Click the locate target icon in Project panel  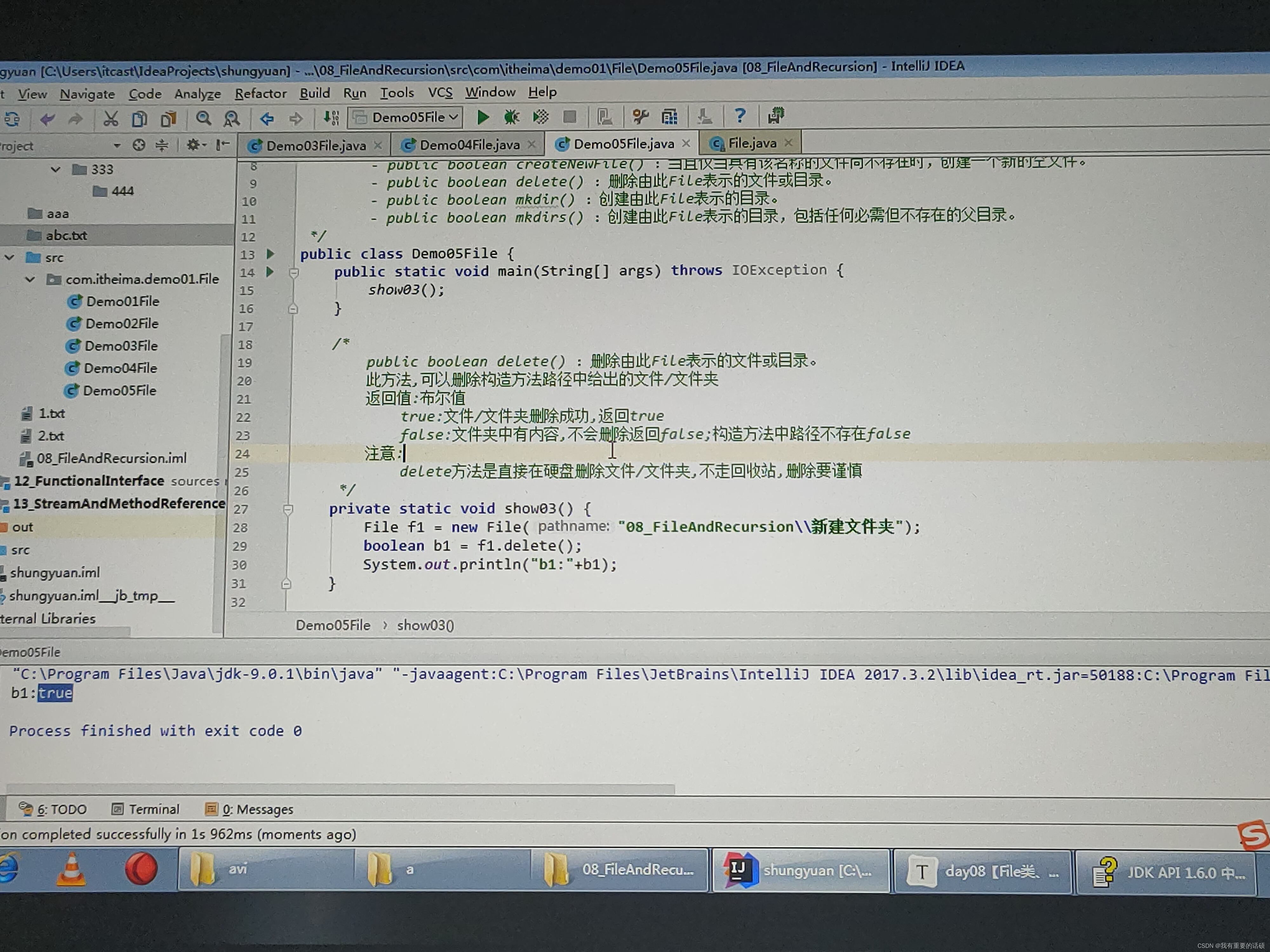click(138, 145)
